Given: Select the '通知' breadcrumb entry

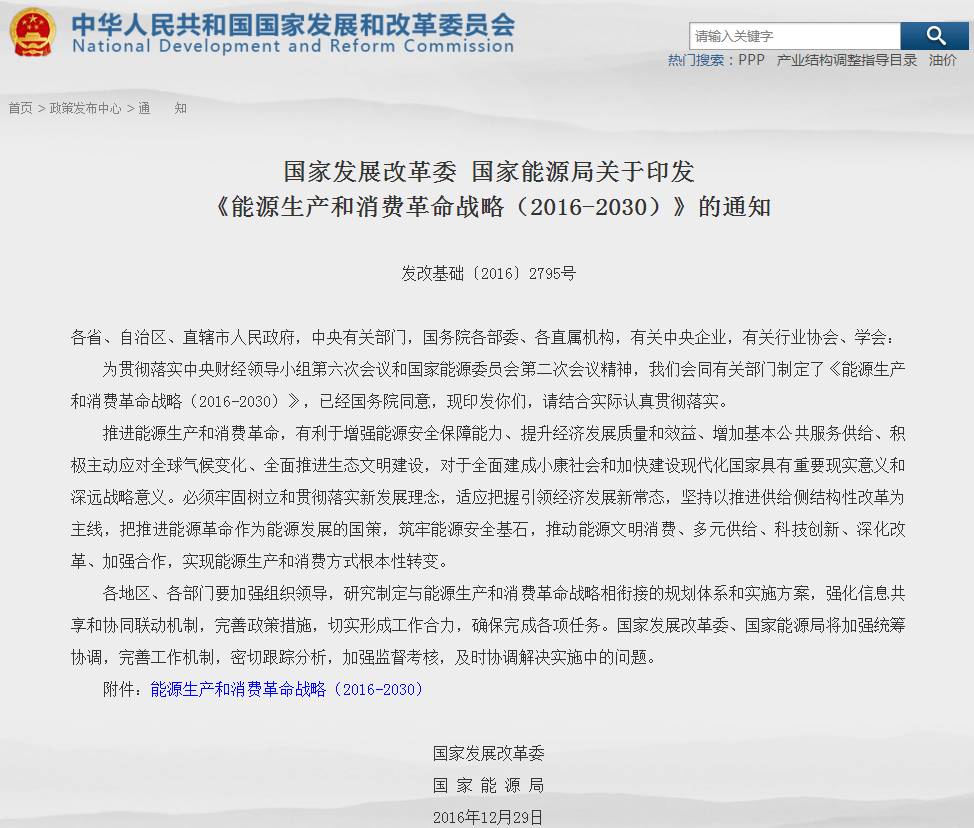Looking at the screenshot, I should coord(162,108).
